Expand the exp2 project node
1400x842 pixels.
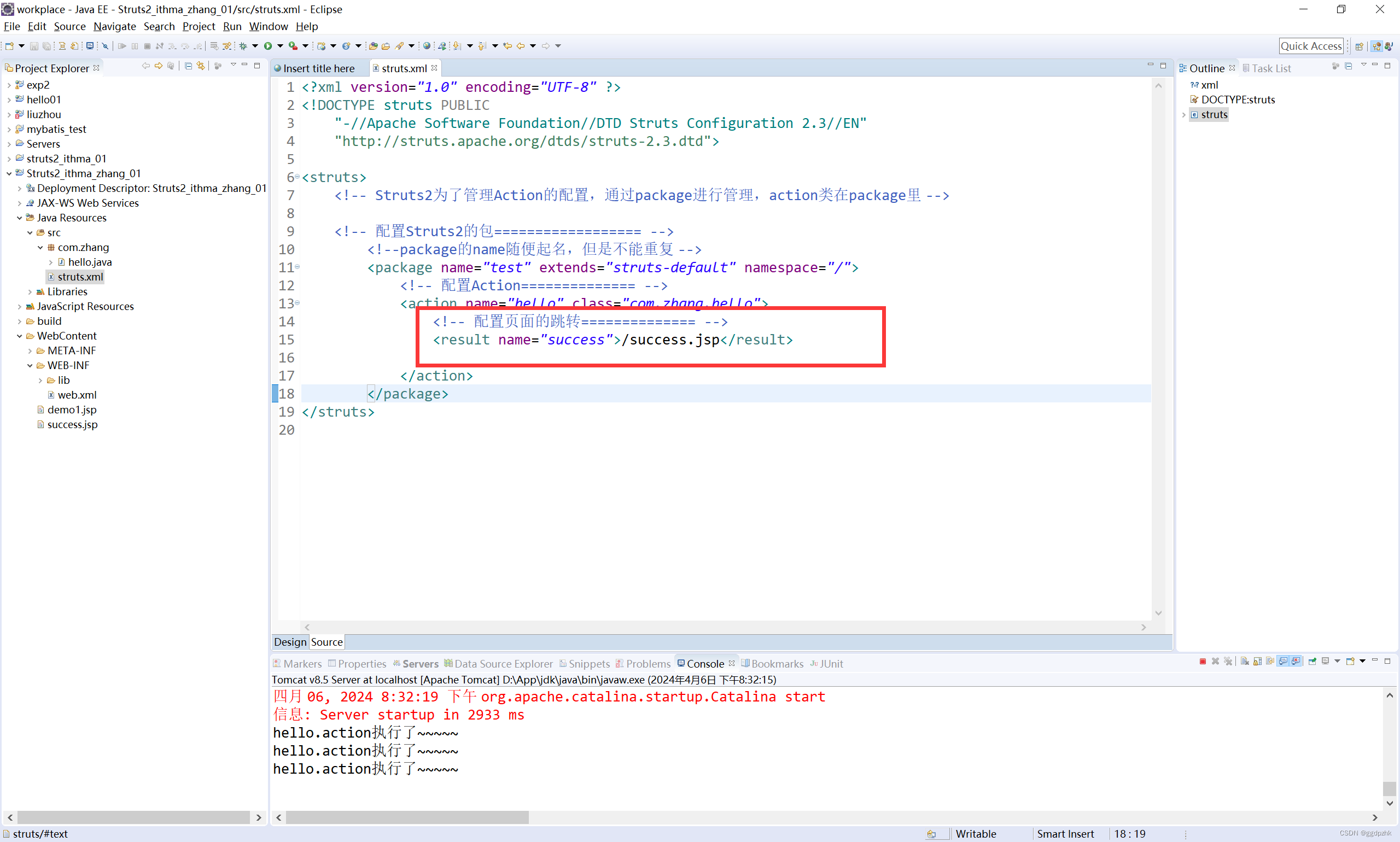[9, 85]
